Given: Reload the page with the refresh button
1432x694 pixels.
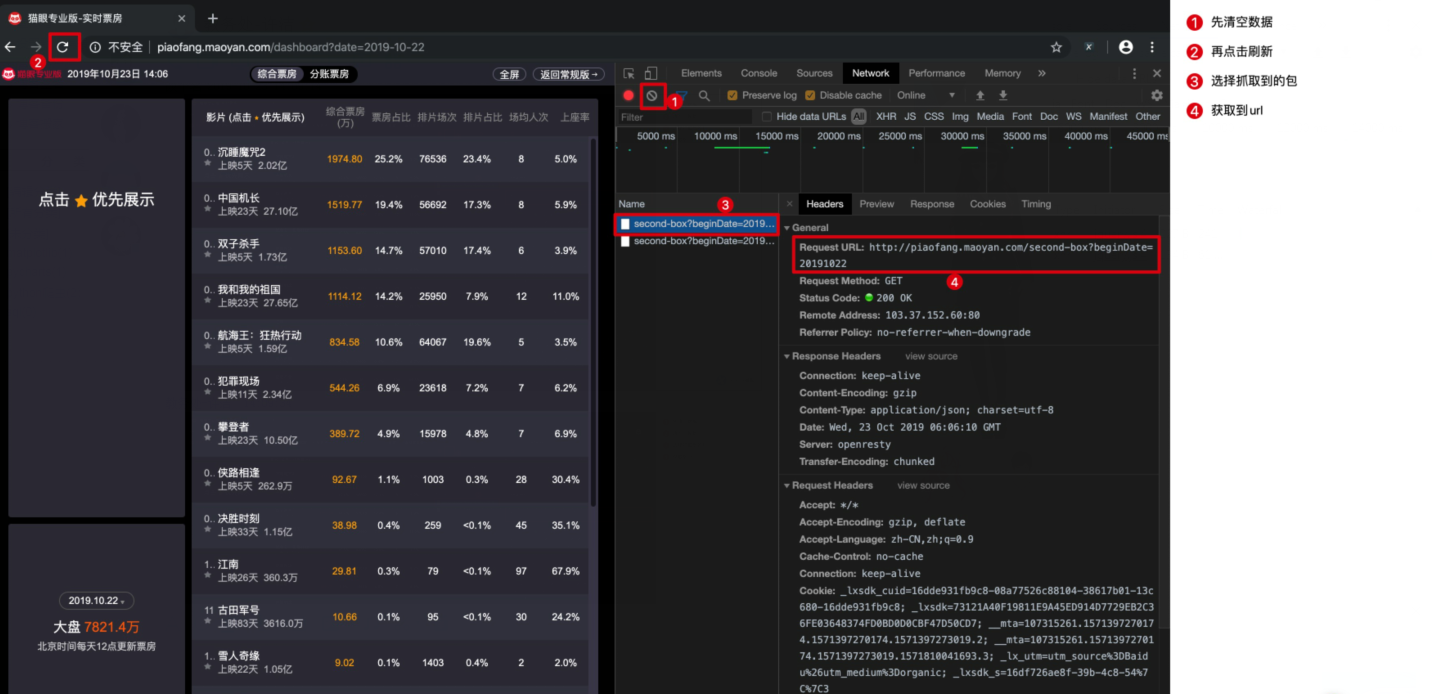Looking at the screenshot, I should (x=63, y=47).
